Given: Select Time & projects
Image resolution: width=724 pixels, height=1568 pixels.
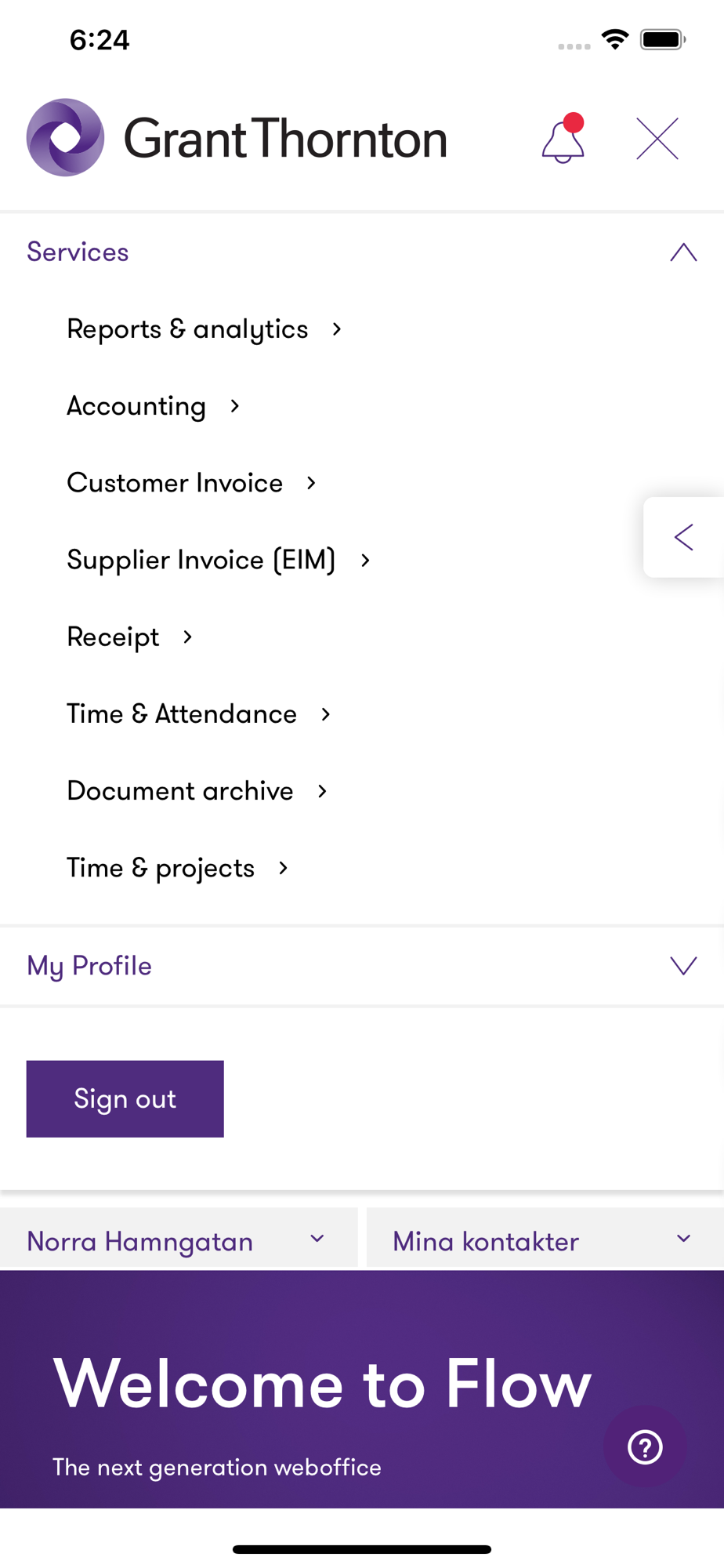Looking at the screenshot, I should [161, 868].
